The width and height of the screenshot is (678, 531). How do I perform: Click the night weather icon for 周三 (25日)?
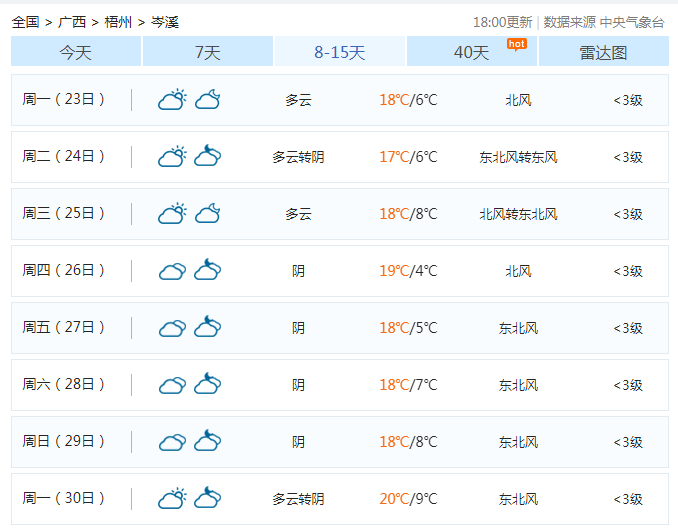coord(207,213)
